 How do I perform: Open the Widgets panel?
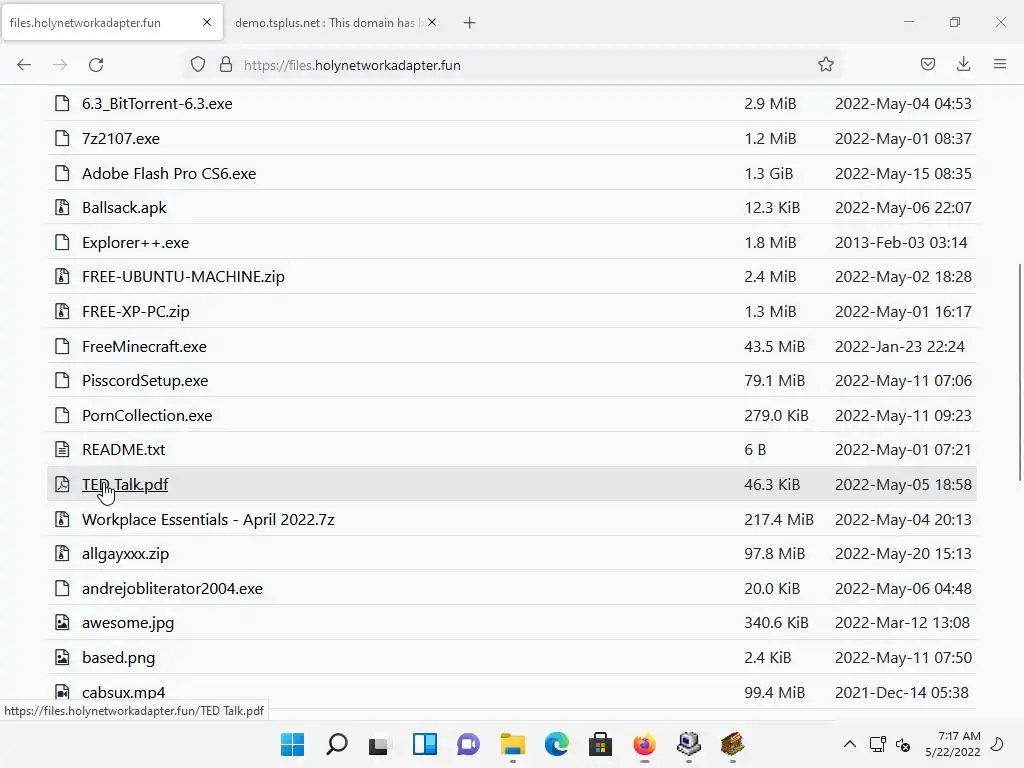424,744
